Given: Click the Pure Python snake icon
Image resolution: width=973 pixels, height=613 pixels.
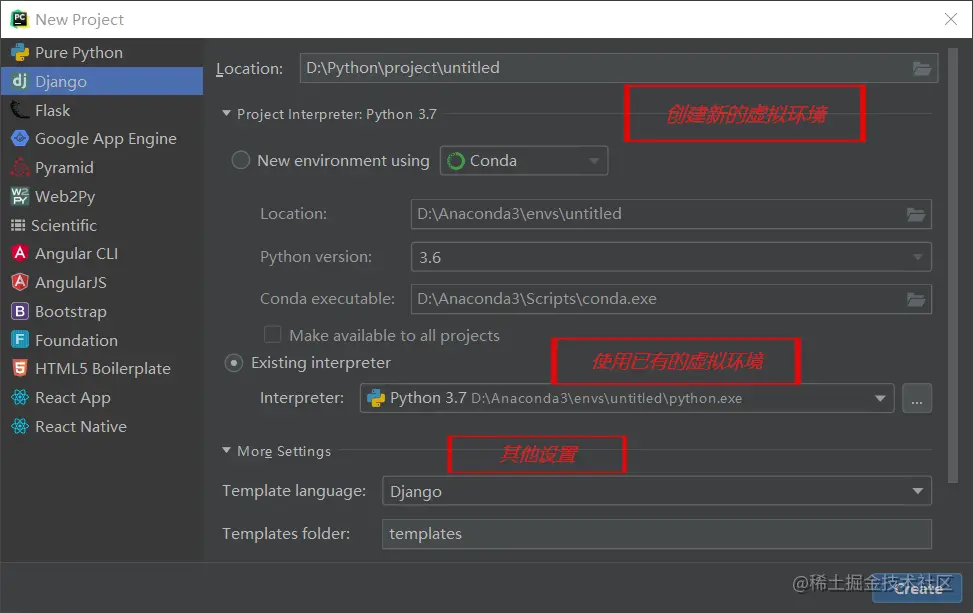Looking at the screenshot, I should 20,53.
